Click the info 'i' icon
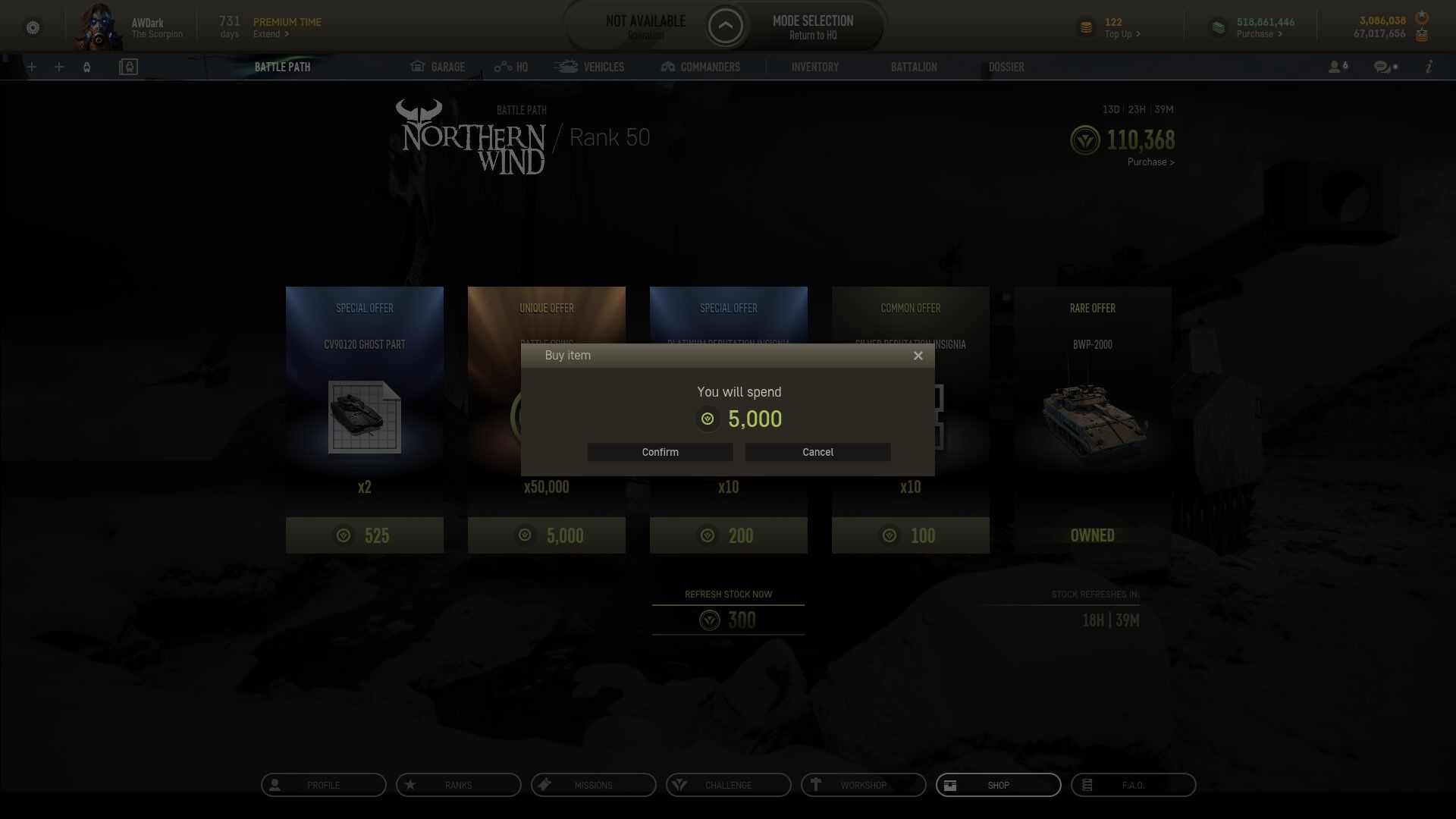The image size is (1456, 819). (1429, 67)
